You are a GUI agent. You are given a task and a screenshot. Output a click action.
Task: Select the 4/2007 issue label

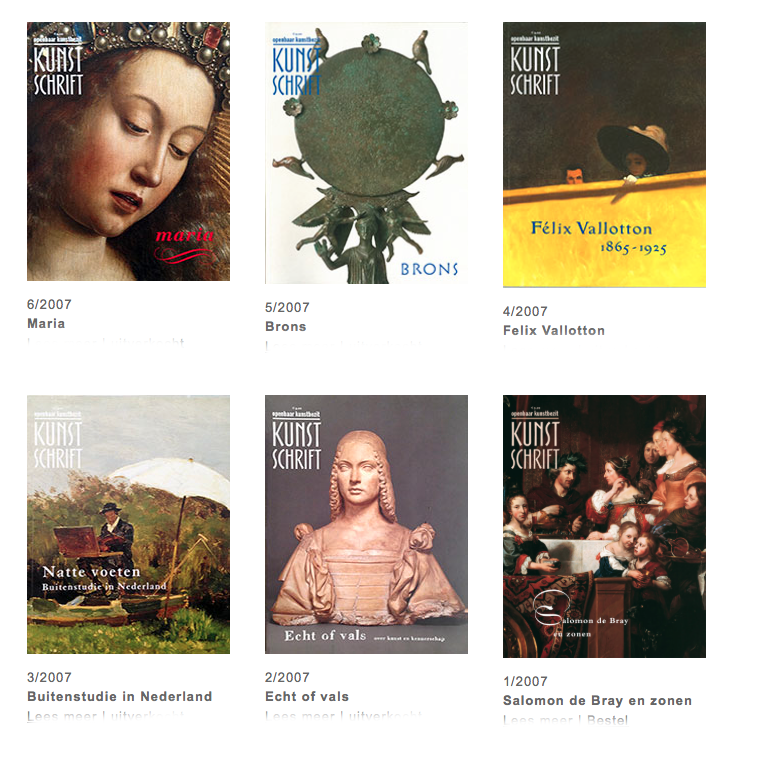click(525, 311)
